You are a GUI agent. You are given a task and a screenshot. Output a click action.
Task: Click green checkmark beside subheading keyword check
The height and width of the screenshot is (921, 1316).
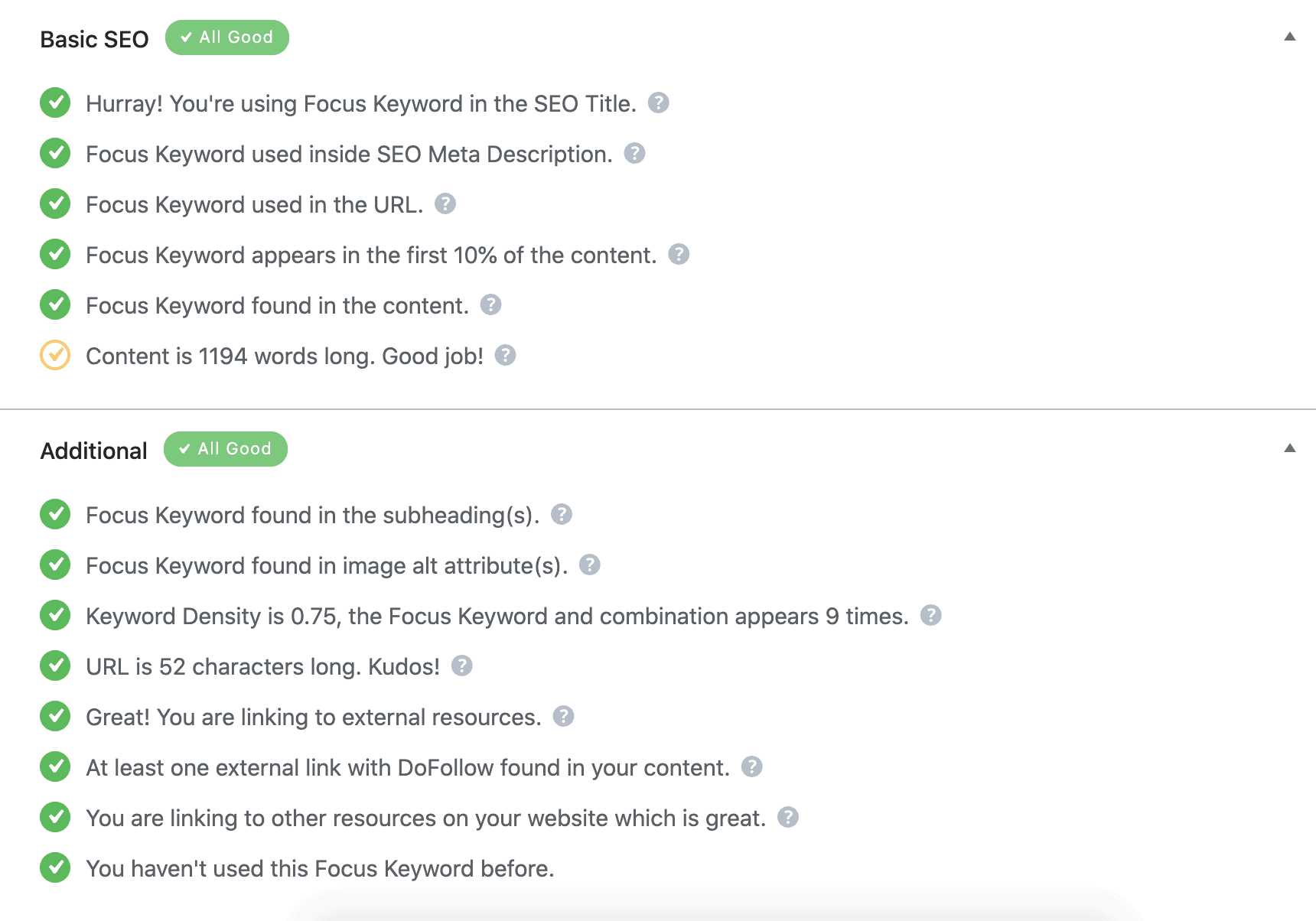(54, 515)
